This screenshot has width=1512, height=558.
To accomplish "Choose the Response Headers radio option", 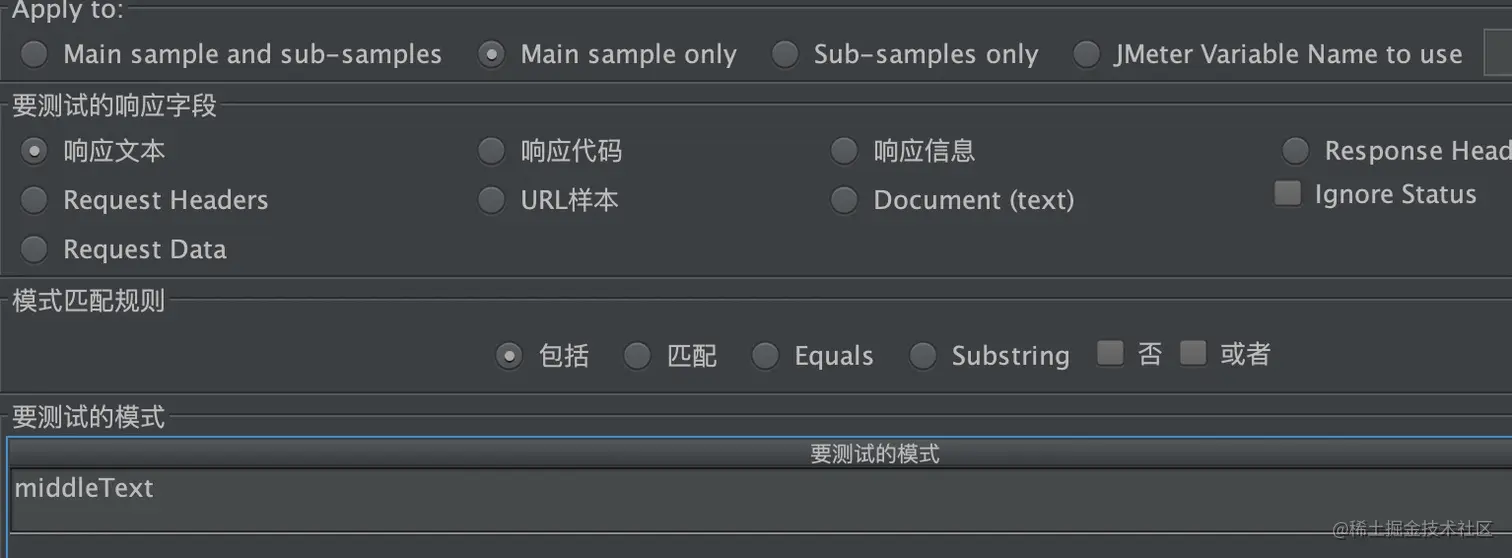I will [x=1295, y=151].
